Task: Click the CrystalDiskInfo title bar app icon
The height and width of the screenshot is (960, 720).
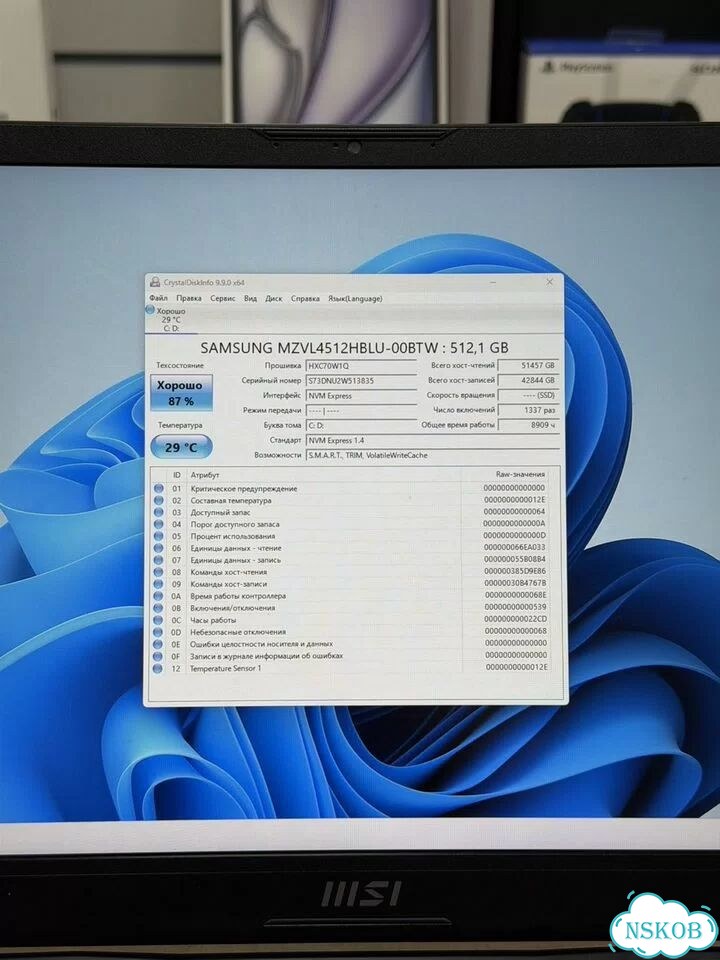Action: point(155,282)
